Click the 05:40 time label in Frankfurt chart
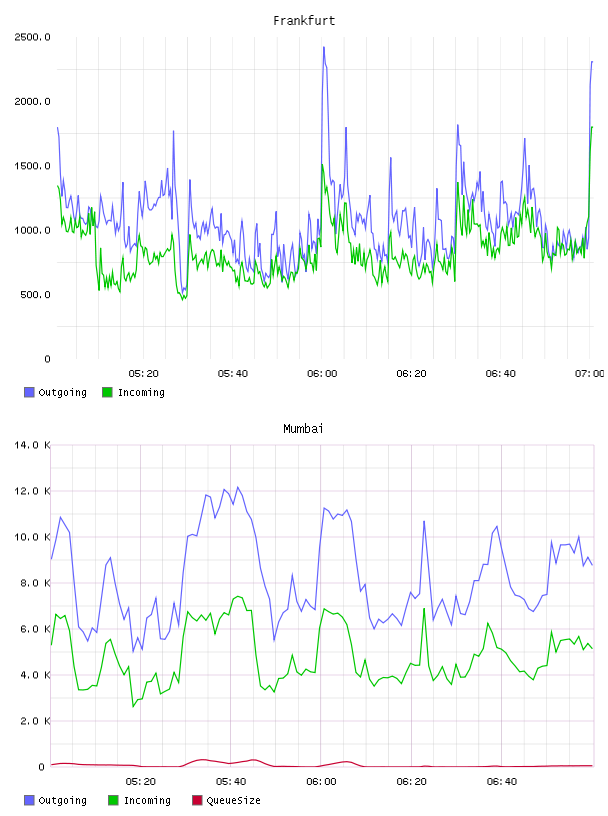 click(233, 374)
